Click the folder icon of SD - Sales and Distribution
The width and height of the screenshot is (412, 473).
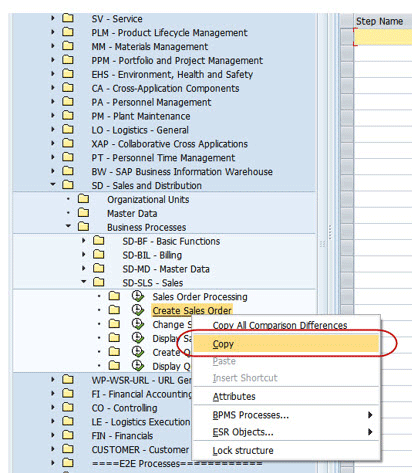click(68, 185)
